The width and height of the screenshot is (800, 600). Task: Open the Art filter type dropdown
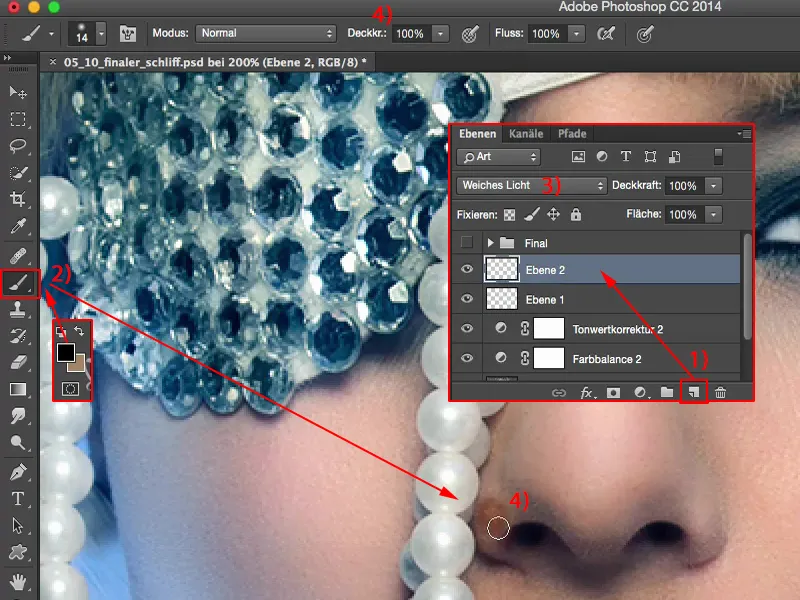pos(498,157)
